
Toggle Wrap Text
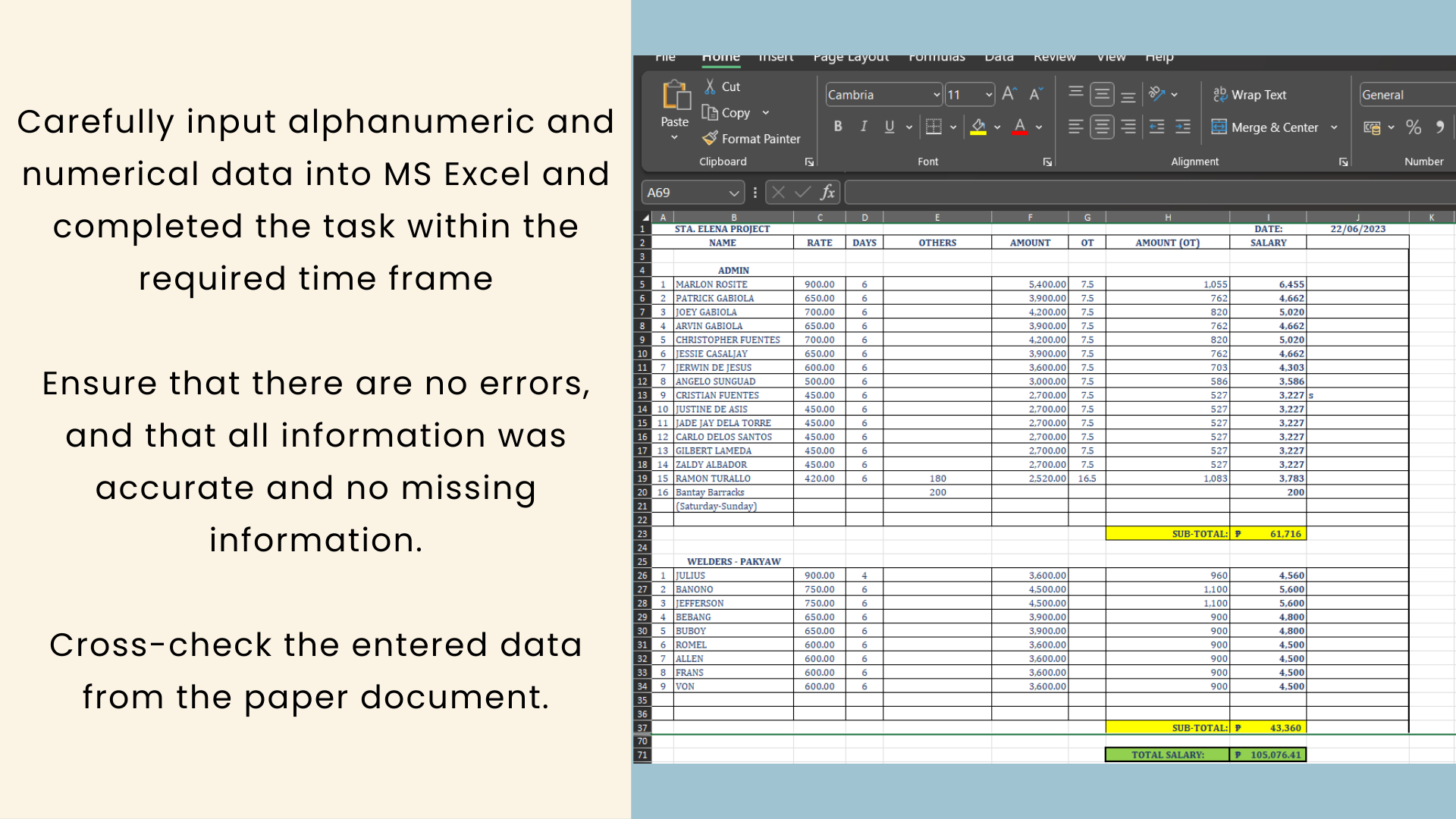tap(1250, 95)
